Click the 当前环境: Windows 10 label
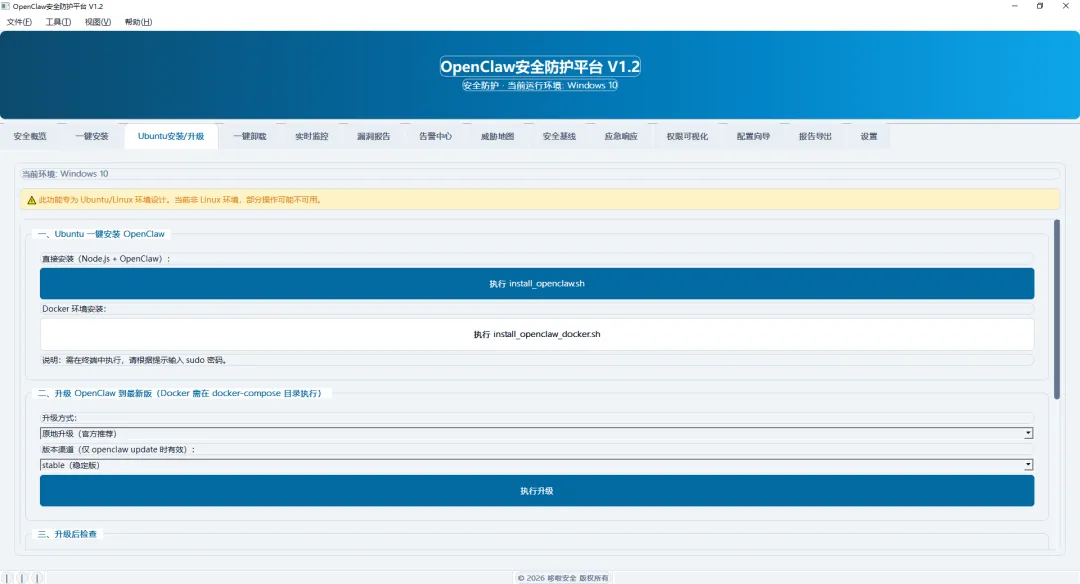 click(x=65, y=174)
